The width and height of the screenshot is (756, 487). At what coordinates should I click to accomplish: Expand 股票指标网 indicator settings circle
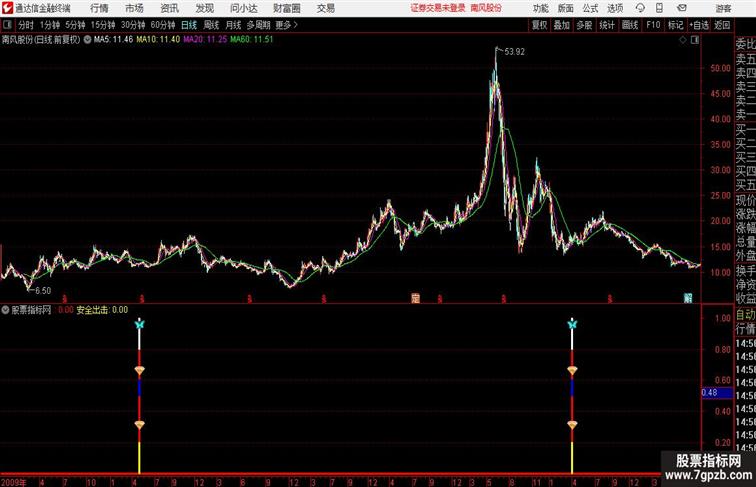(5, 310)
